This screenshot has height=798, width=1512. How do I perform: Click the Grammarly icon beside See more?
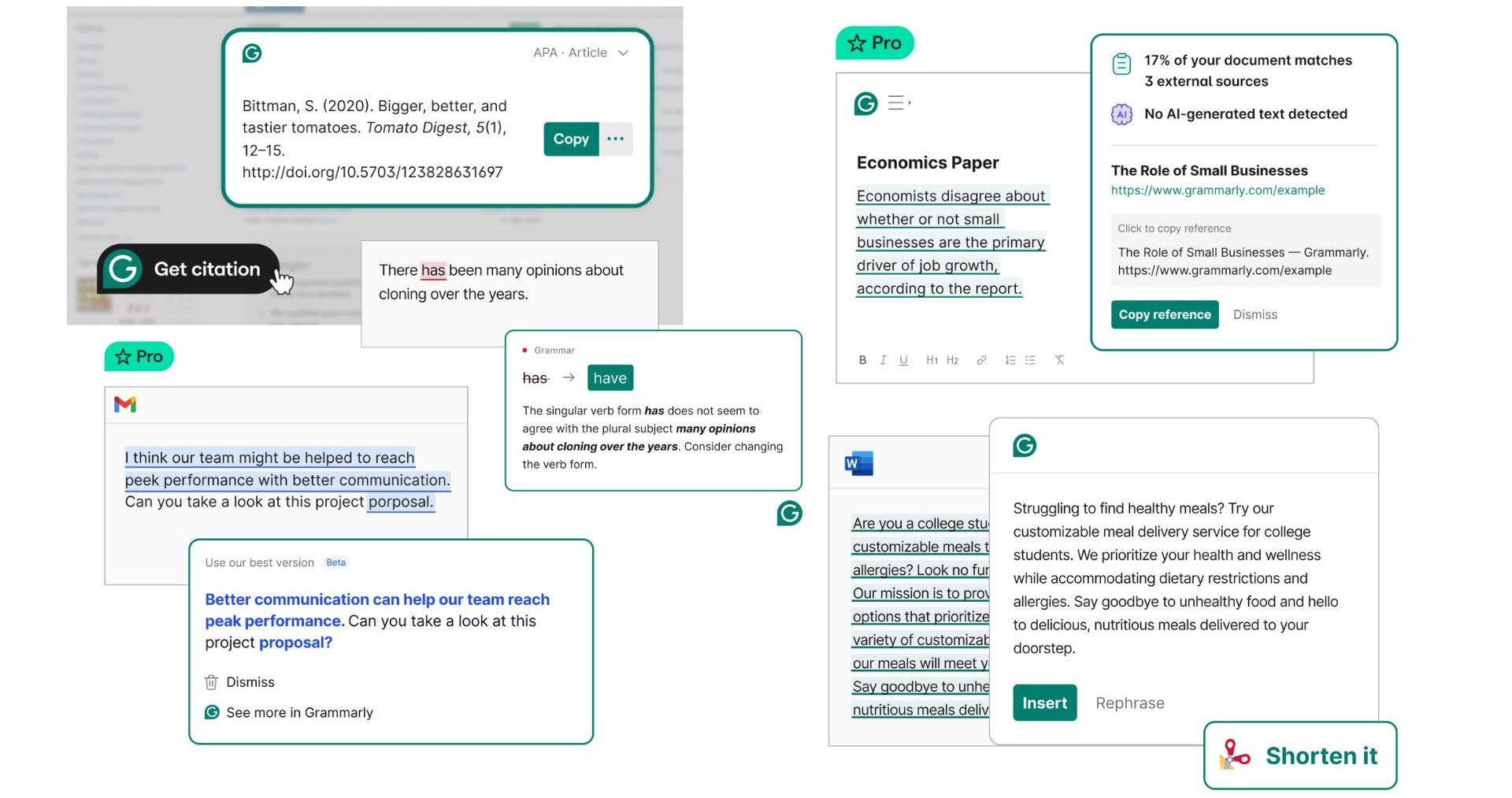(212, 712)
